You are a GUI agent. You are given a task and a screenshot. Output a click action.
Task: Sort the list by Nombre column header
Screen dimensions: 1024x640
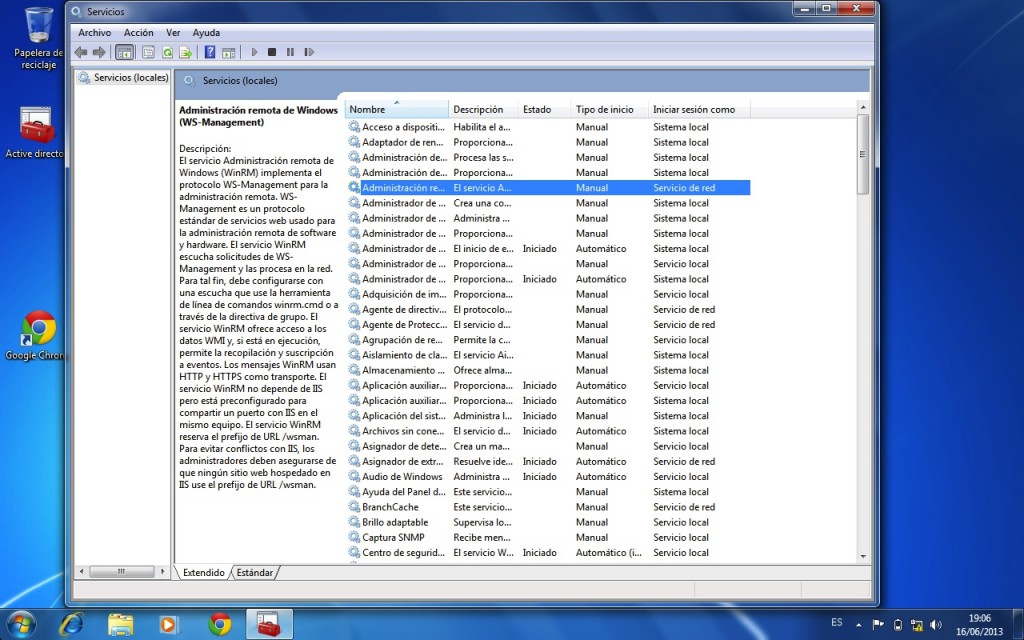click(x=395, y=109)
